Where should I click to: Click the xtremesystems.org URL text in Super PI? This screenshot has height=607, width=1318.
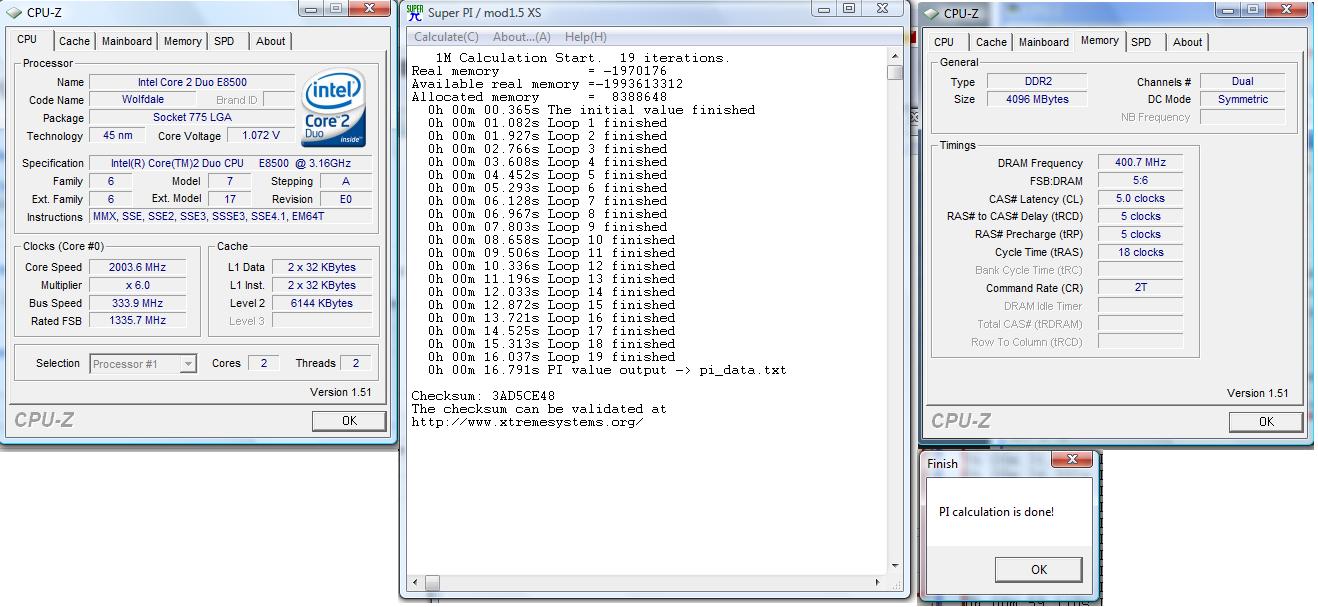coord(527,422)
